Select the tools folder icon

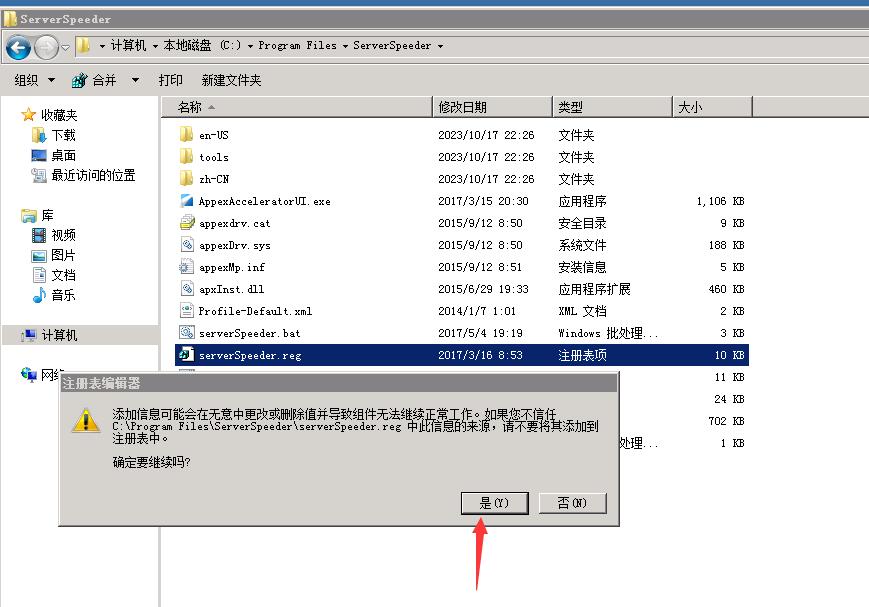(186, 157)
